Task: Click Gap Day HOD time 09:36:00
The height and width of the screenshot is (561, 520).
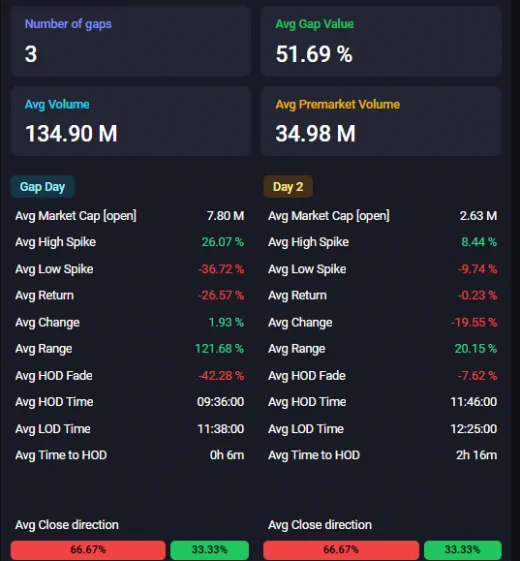Action: [x=220, y=402]
